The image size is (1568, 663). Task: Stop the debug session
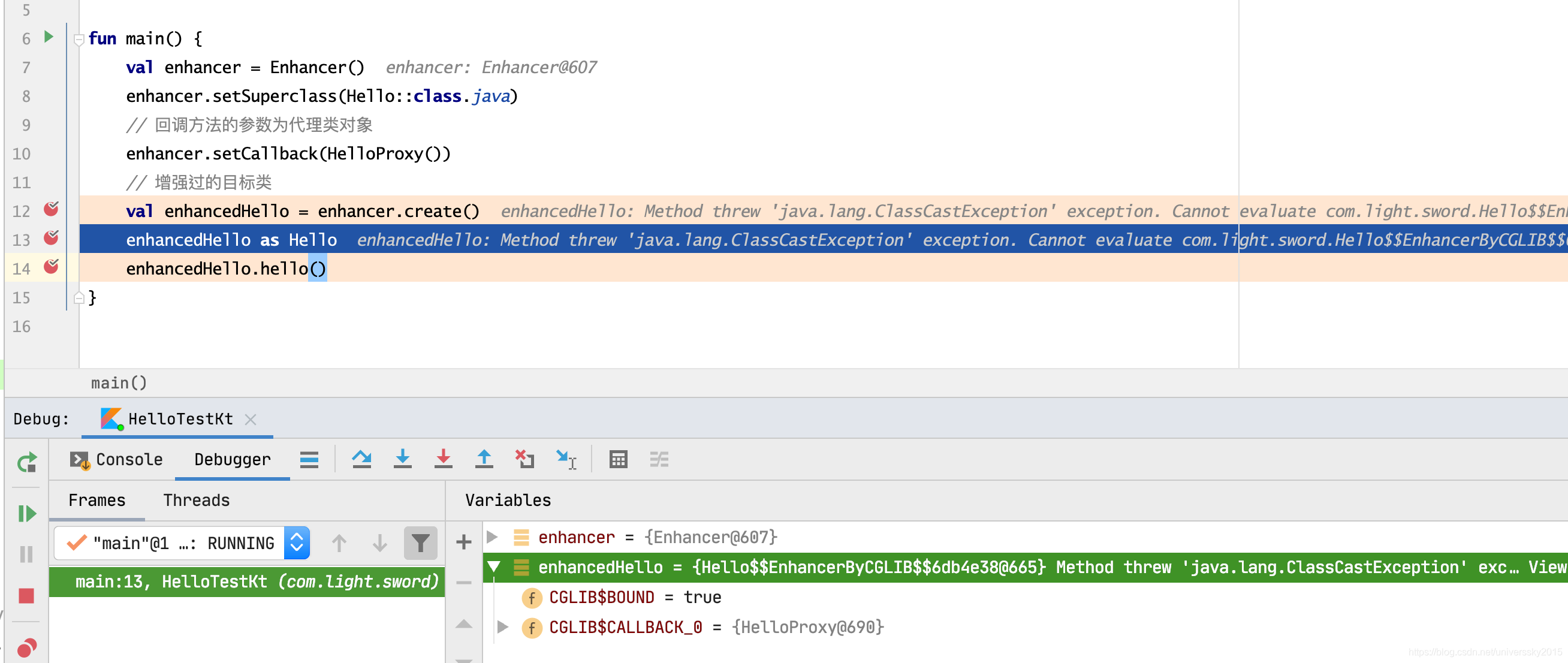pyautogui.click(x=26, y=596)
